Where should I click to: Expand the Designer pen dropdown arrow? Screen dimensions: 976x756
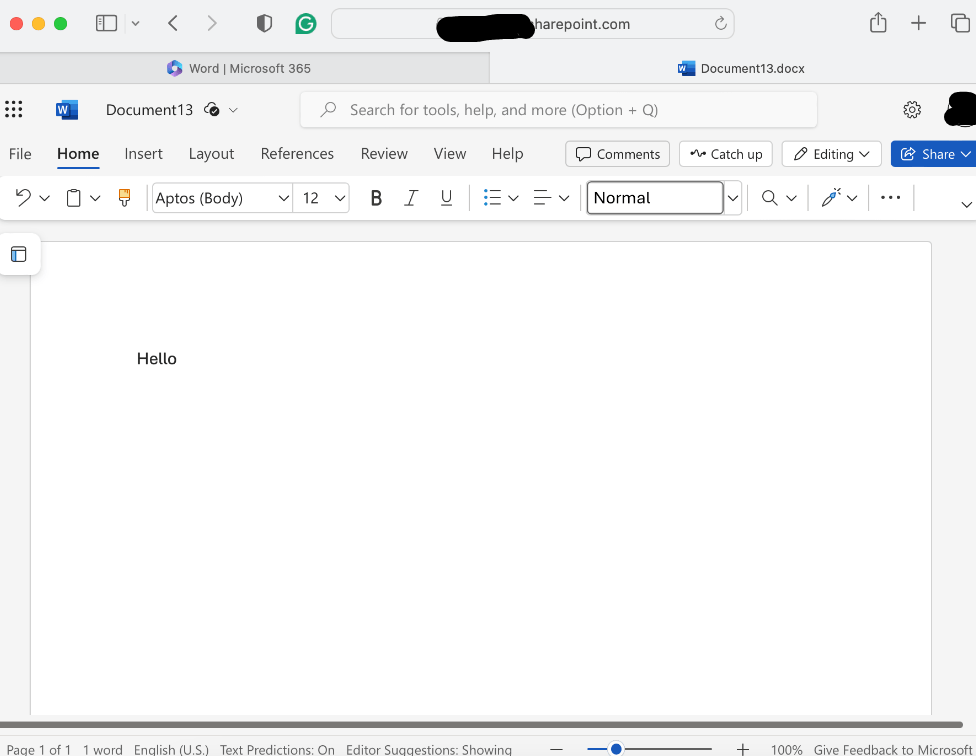pos(852,198)
